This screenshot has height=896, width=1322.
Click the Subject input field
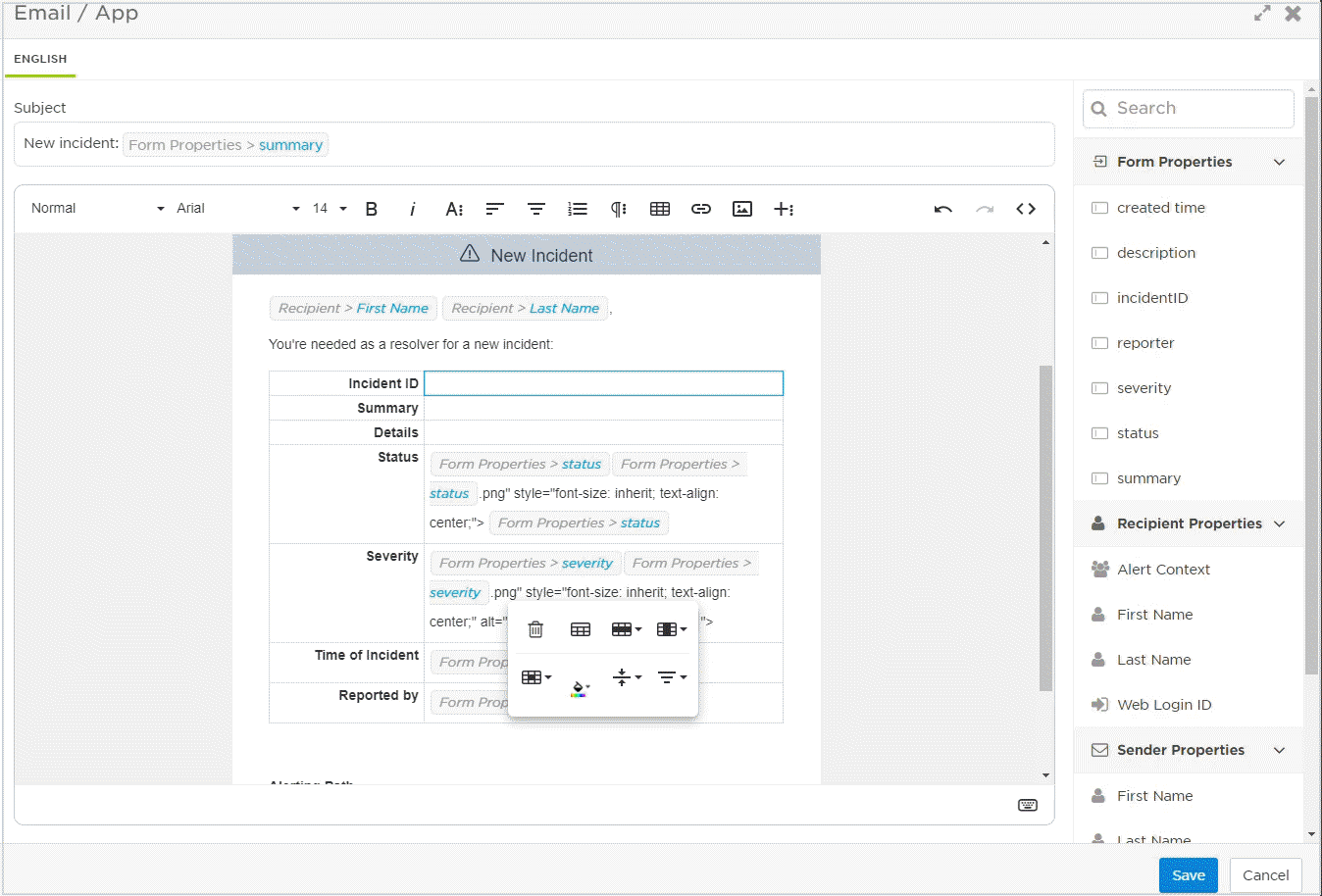coord(534,144)
